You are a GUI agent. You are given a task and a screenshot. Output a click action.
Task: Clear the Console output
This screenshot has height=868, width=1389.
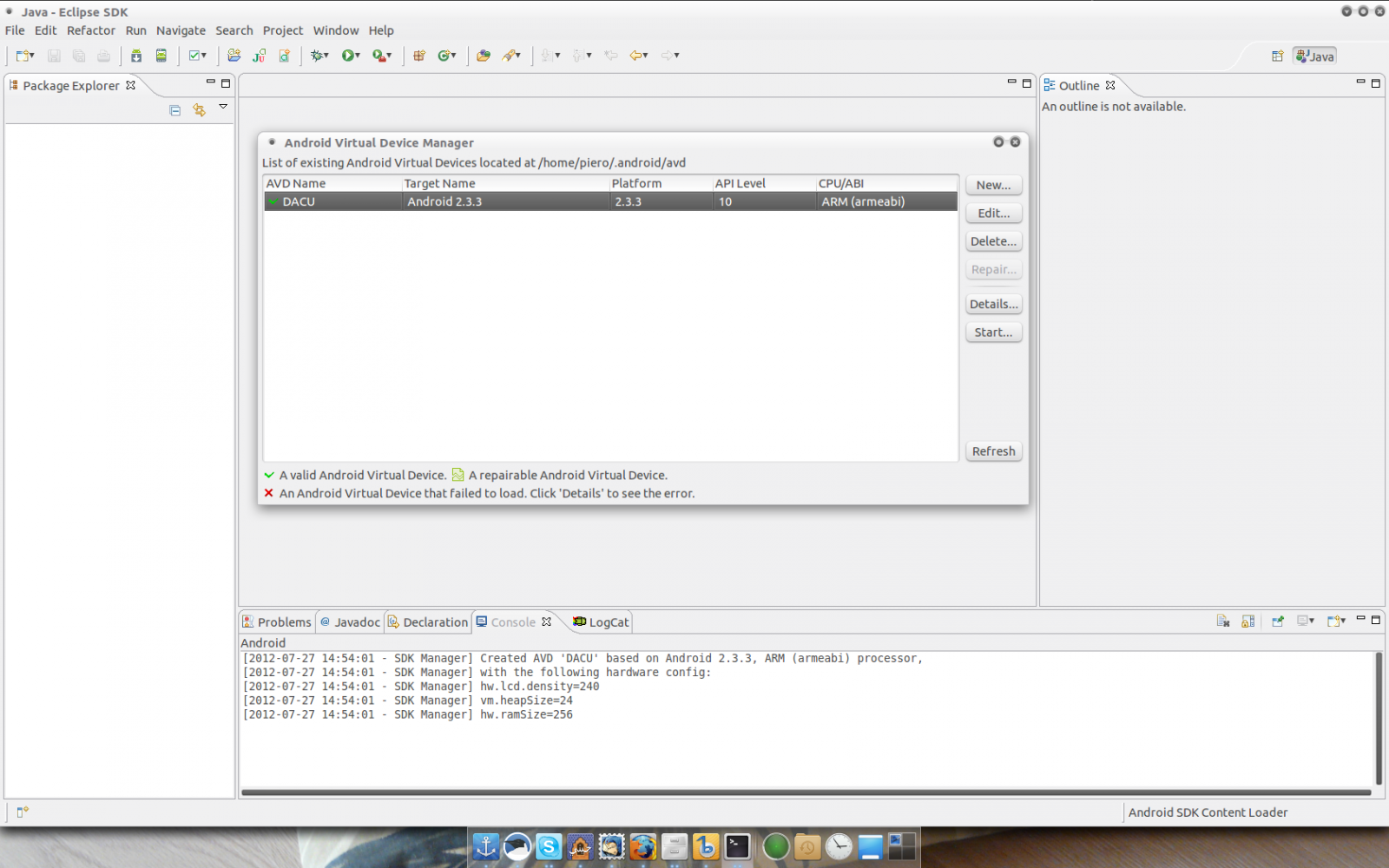pos(1223,621)
